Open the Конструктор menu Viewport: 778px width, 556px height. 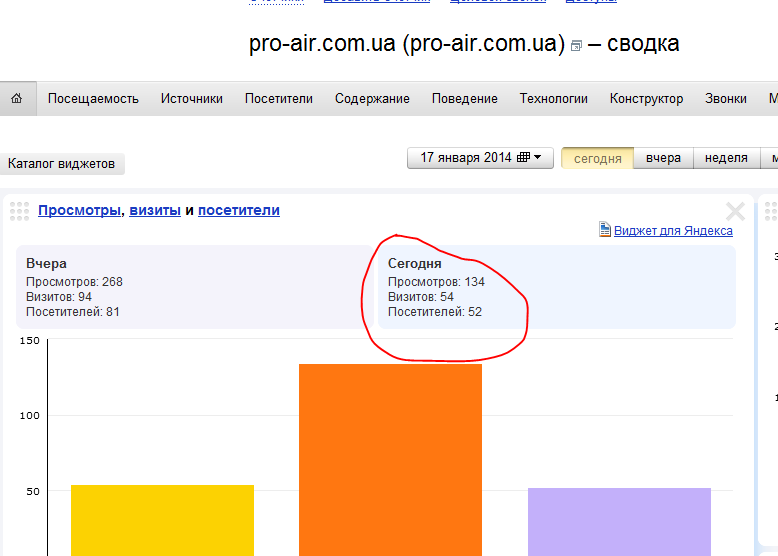[x=647, y=99]
